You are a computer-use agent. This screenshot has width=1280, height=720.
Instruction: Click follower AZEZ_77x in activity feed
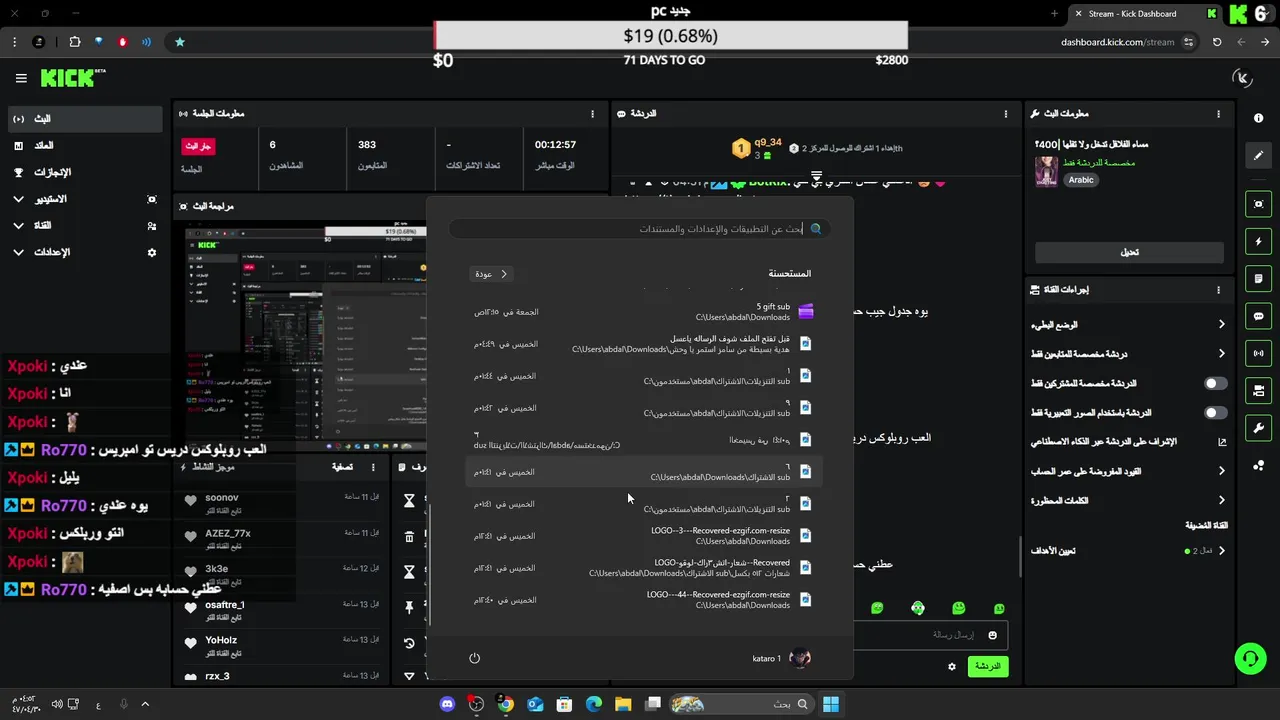click(228, 534)
